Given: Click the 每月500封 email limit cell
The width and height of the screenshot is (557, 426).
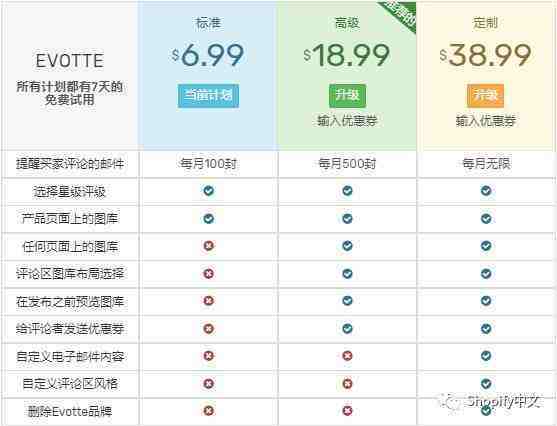Looking at the screenshot, I should pos(347,164).
